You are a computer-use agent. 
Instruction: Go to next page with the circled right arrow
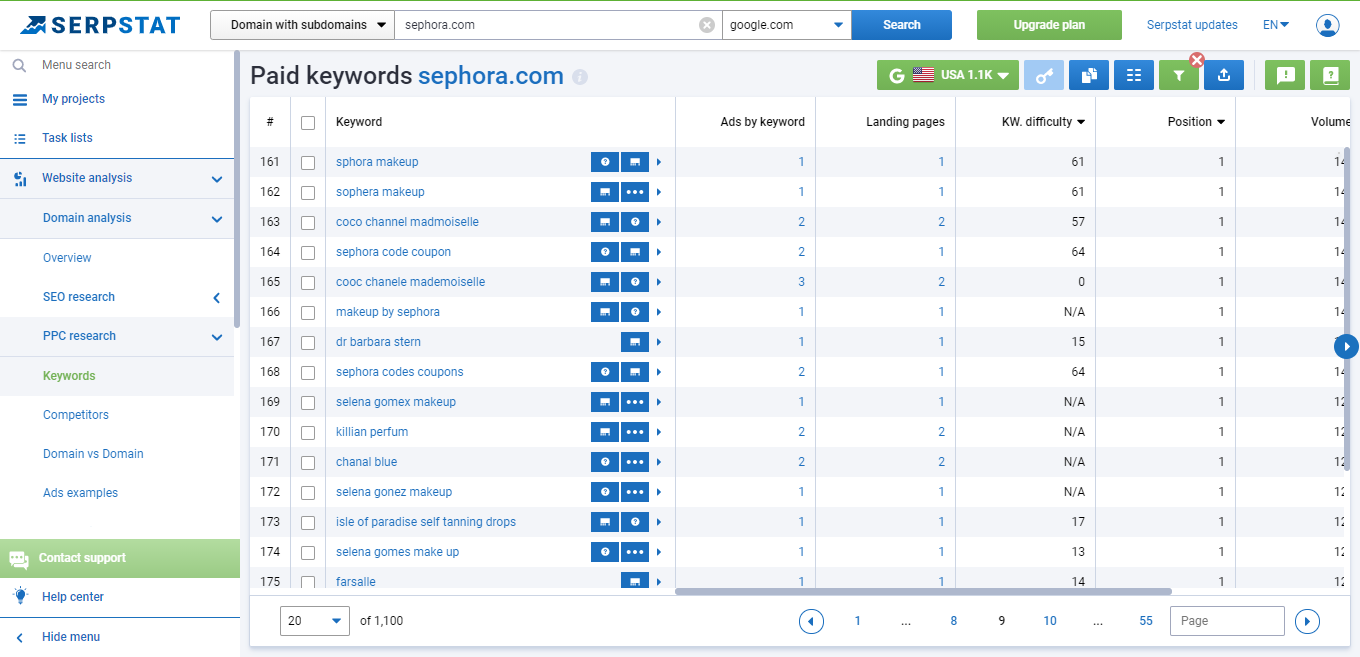tap(1307, 621)
